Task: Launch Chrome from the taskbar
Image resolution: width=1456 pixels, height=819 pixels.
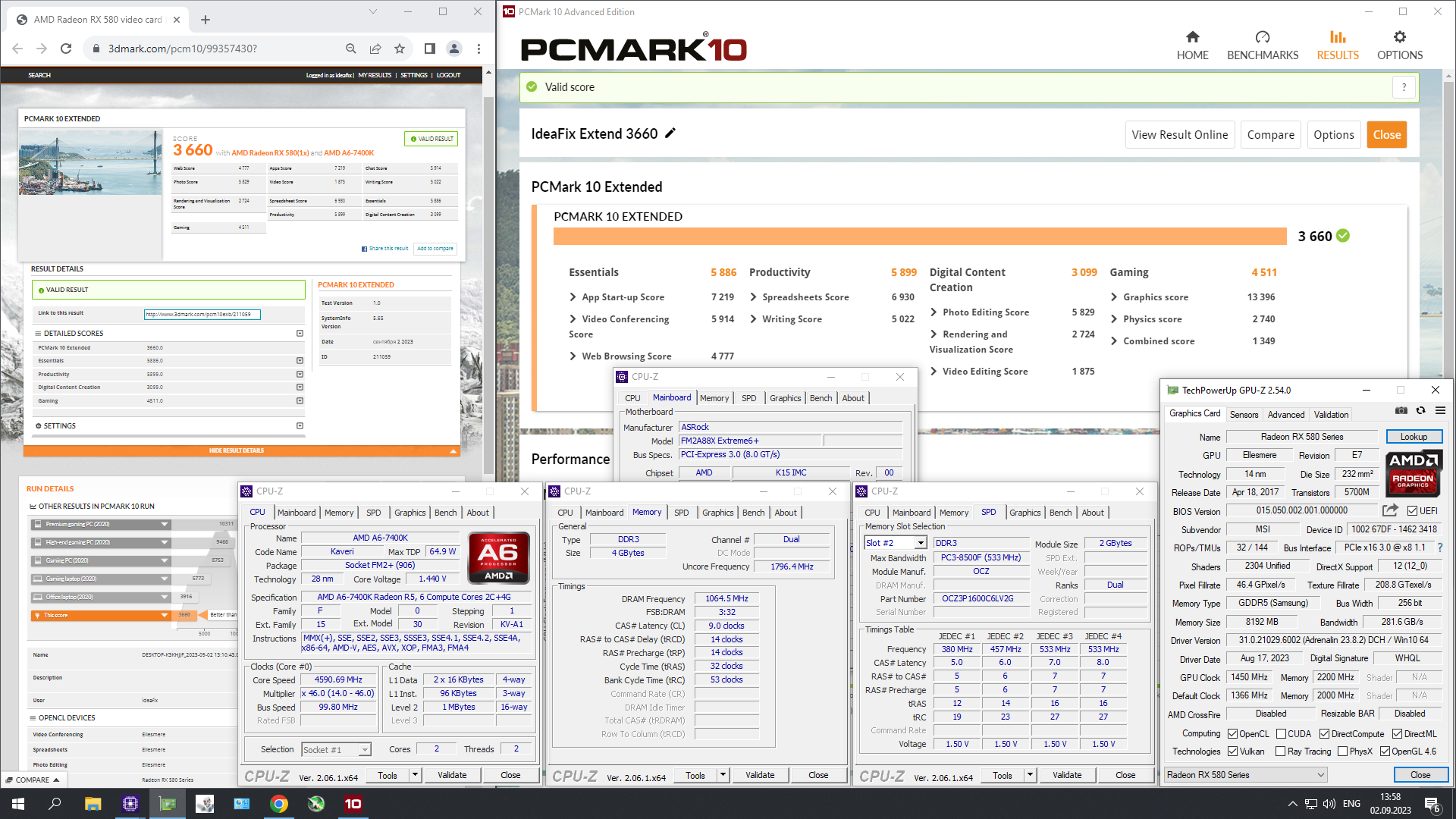Action: tap(279, 804)
